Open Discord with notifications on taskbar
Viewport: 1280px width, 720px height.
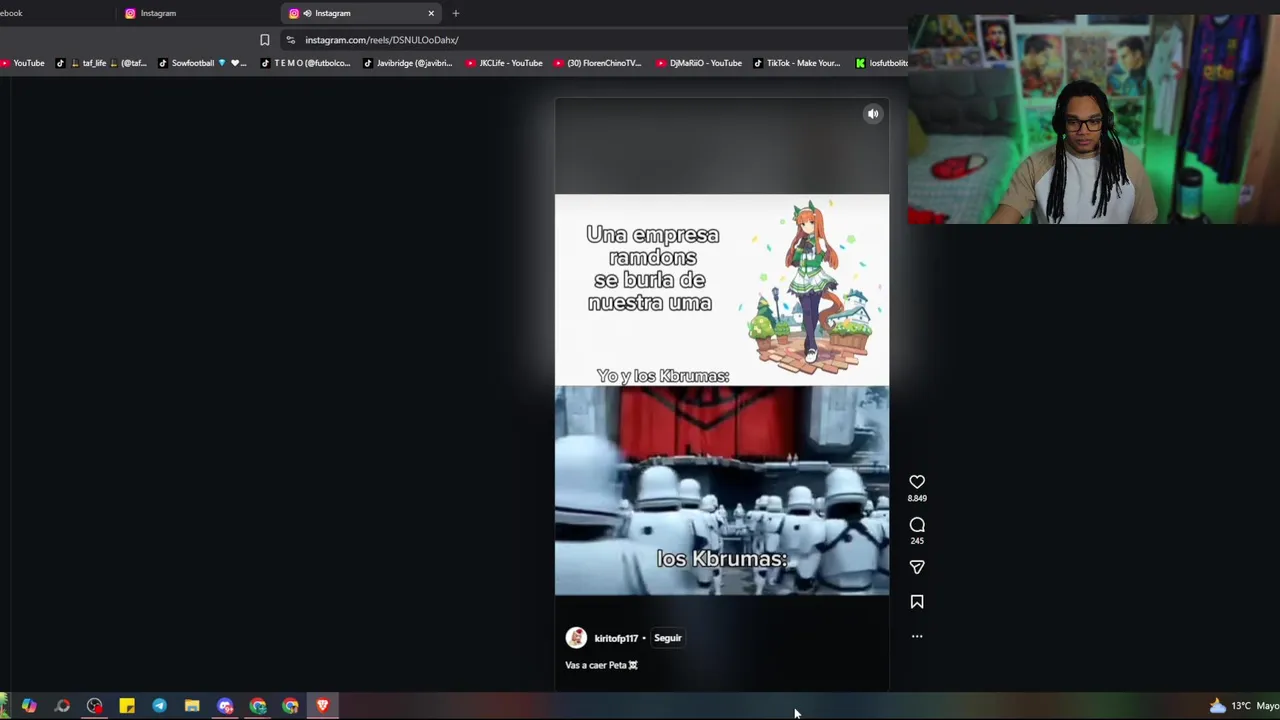(225, 706)
